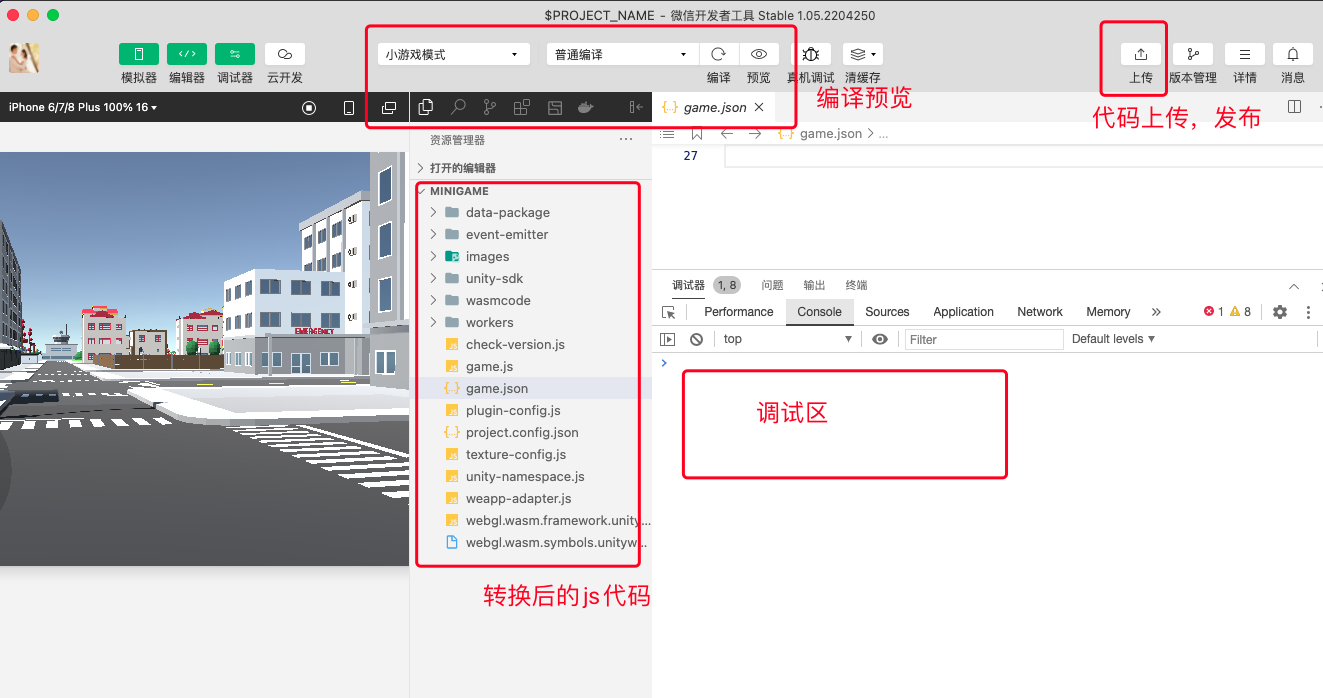Image resolution: width=1323 pixels, height=698 pixels.
Task: Switch to the Network devtools tab
Action: click(x=1040, y=312)
